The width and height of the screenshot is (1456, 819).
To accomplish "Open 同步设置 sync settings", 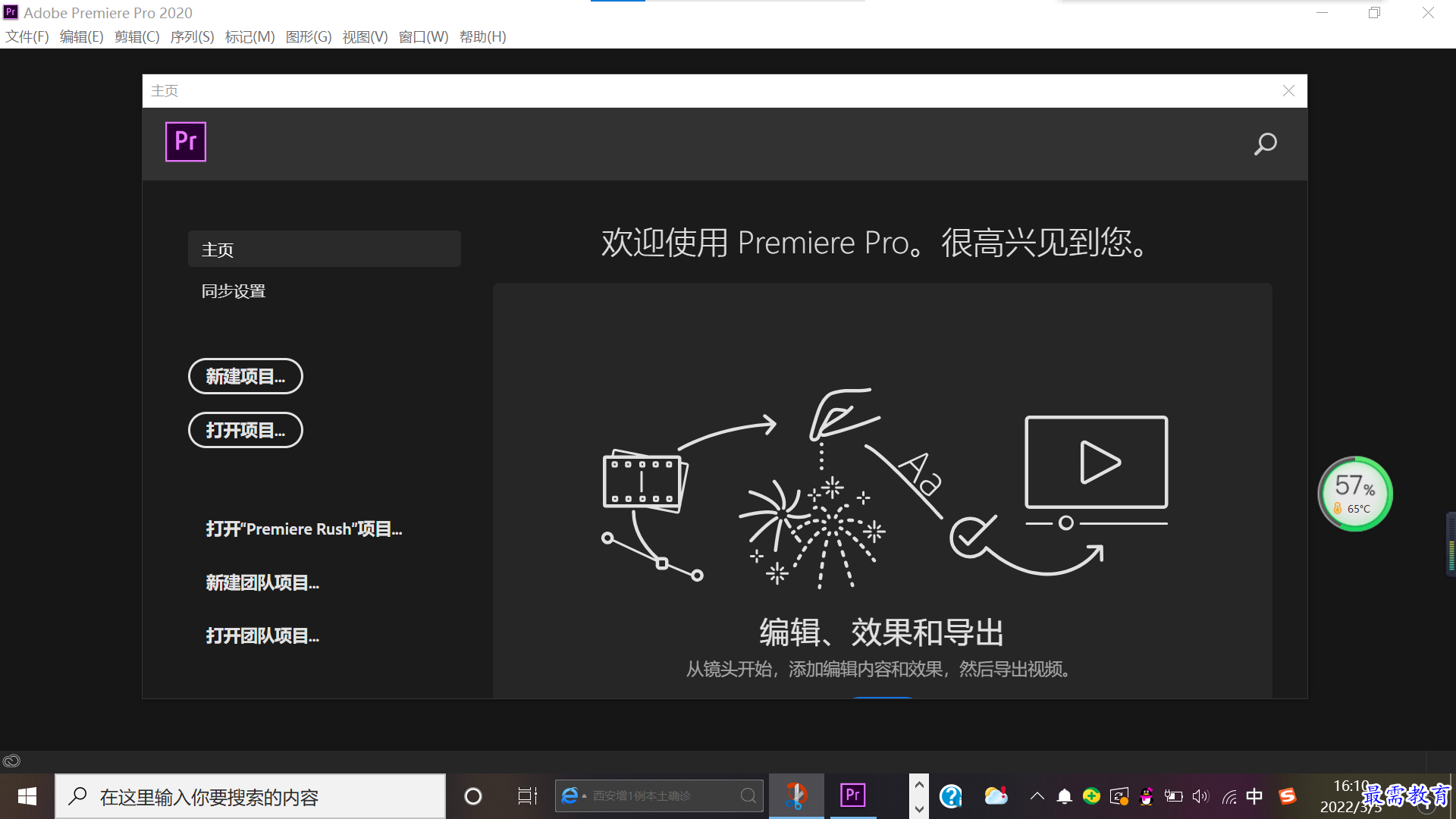I will (234, 291).
